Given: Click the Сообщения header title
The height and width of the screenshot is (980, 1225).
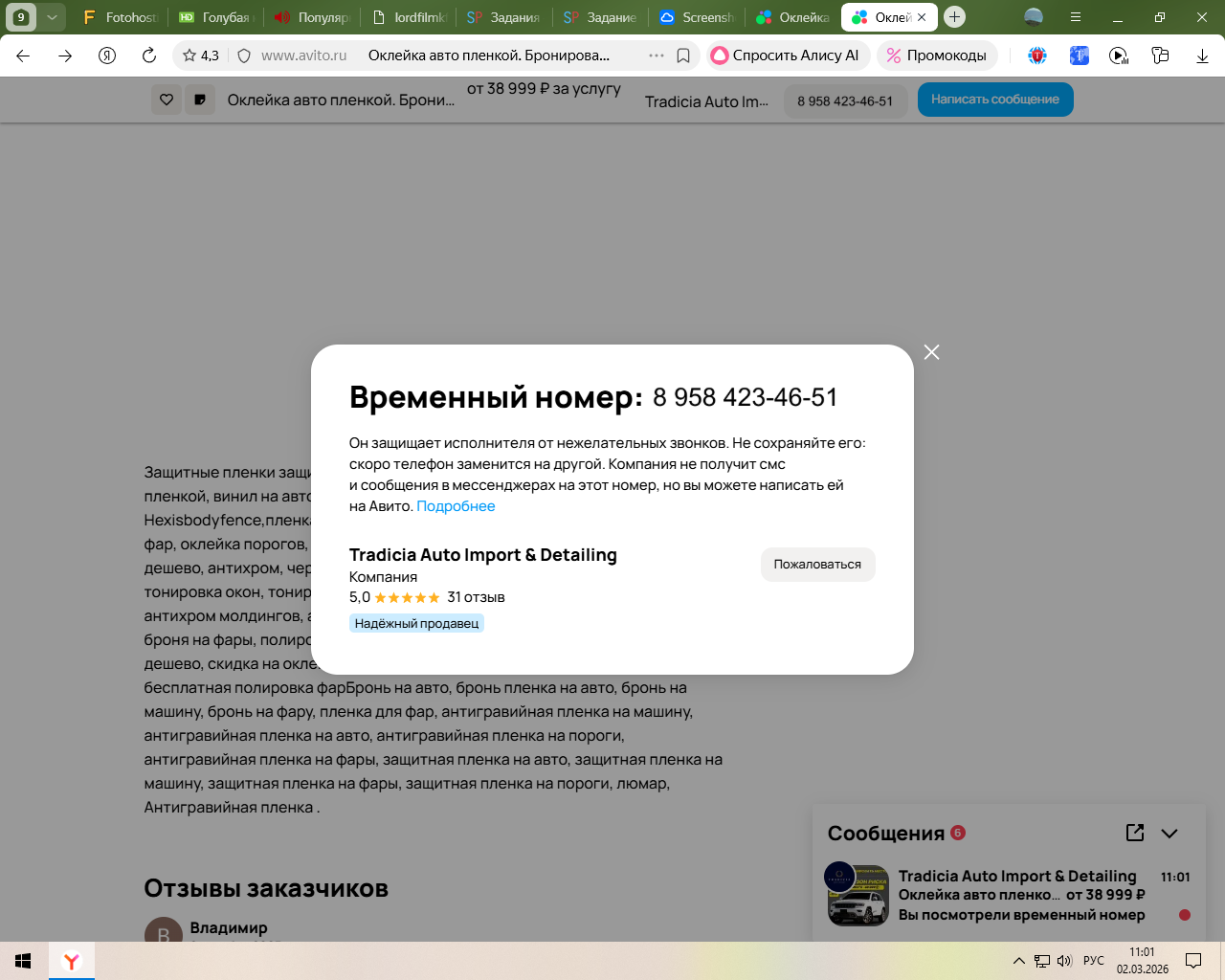Looking at the screenshot, I should [x=886, y=834].
